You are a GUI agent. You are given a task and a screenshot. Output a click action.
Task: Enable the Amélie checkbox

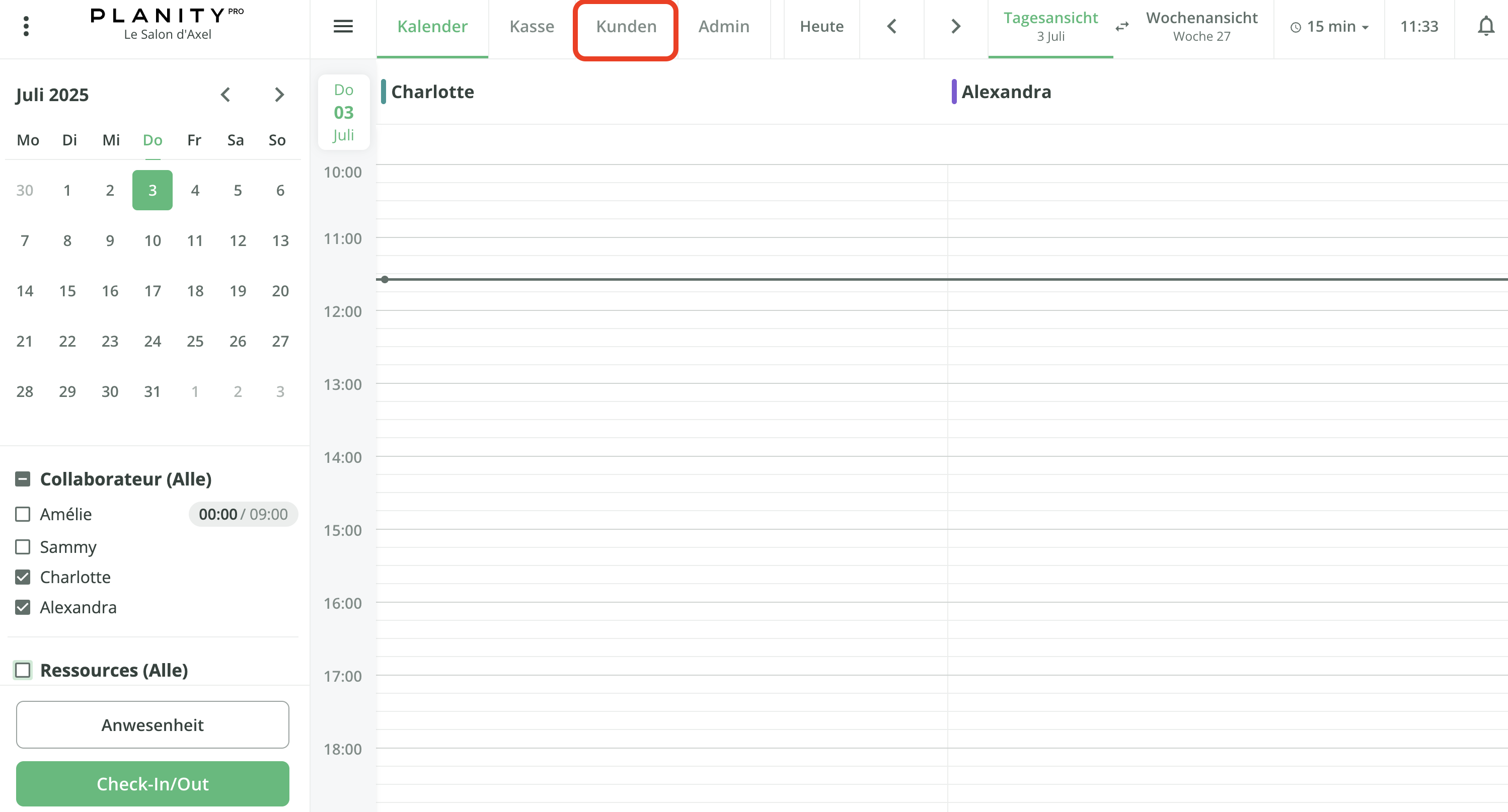point(23,514)
